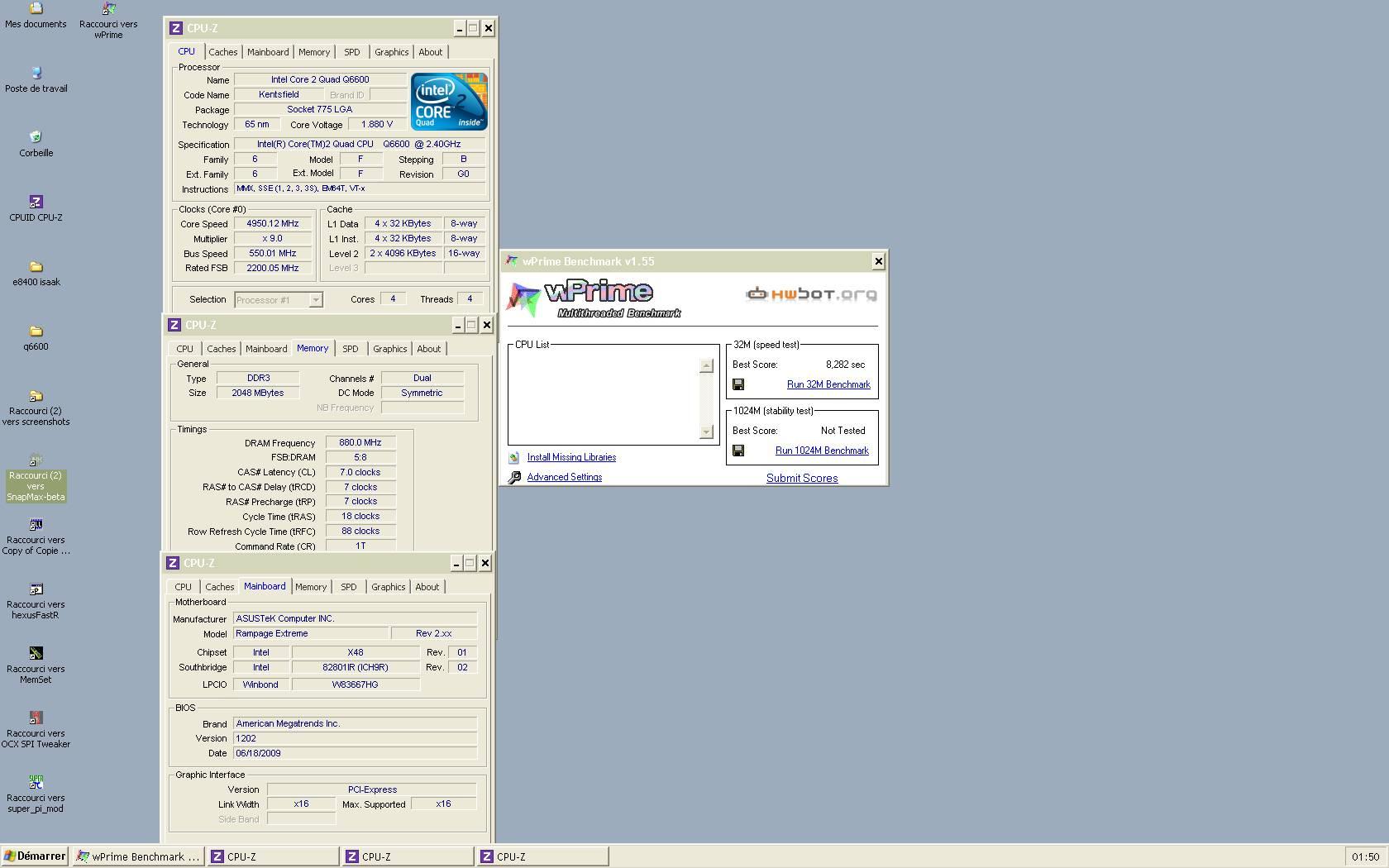
Task: Click the Z icon in Memory CPU-Z title bar
Action: [x=174, y=325]
